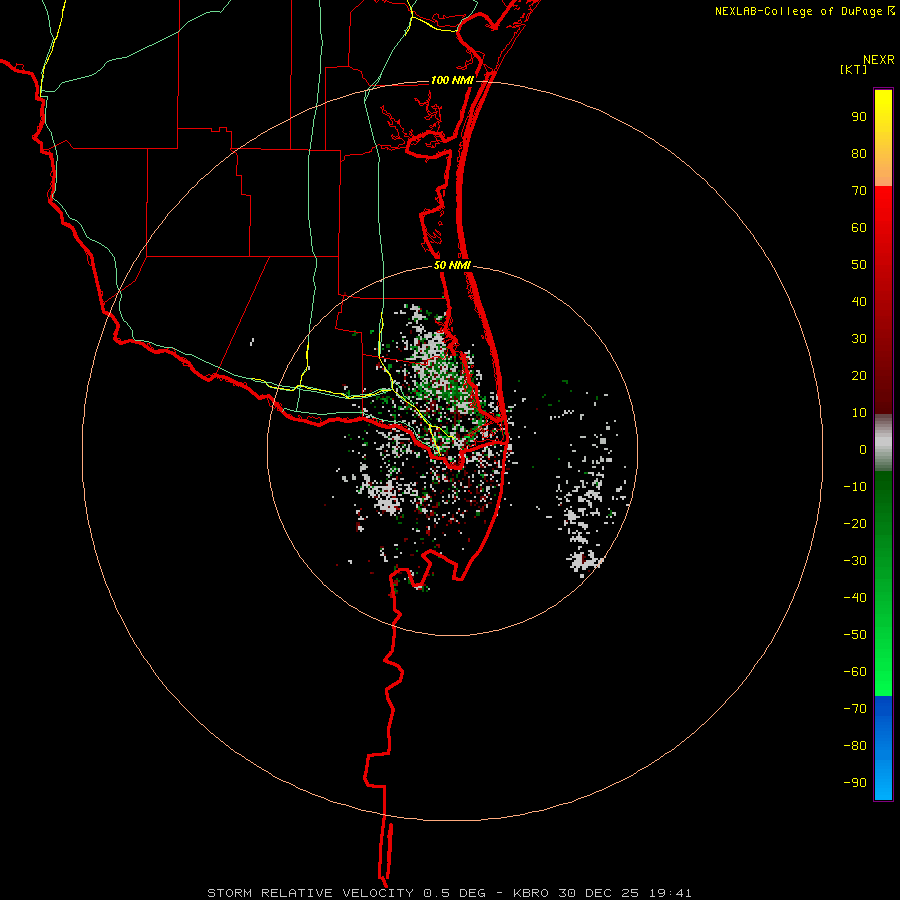Click the -30 scale value
The height and width of the screenshot is (900, 900).
855,561
